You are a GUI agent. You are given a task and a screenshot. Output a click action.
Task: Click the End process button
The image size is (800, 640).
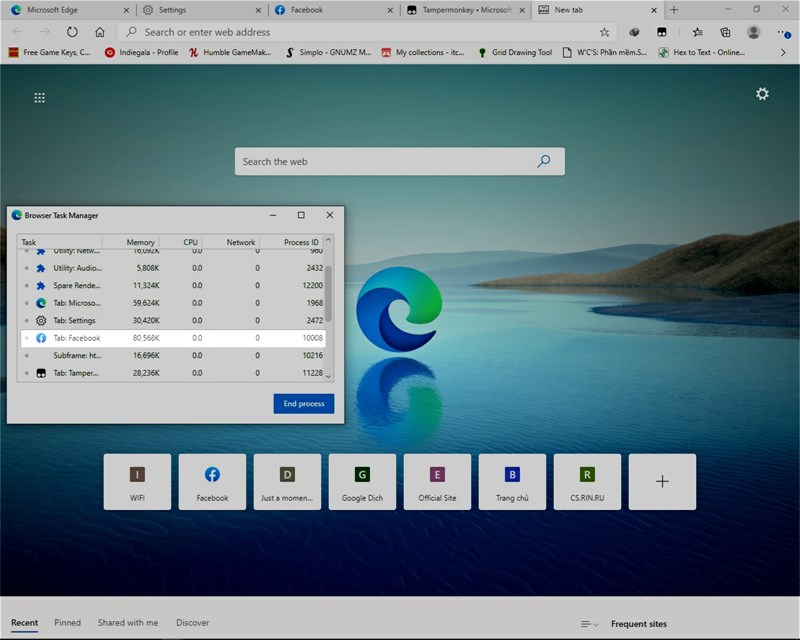(304, 404)
